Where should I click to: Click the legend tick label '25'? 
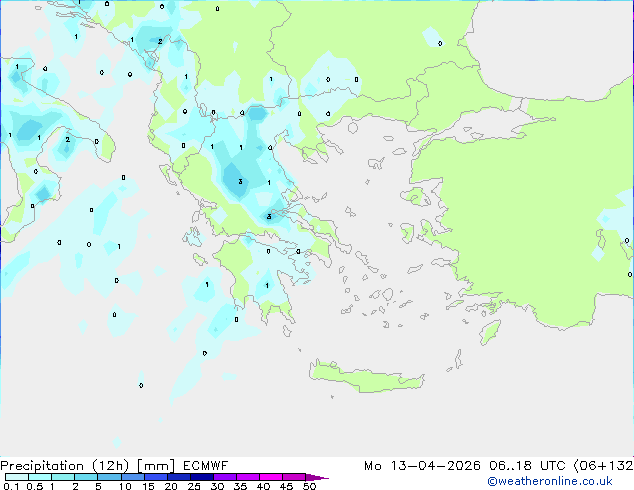[x=194, y=486]
